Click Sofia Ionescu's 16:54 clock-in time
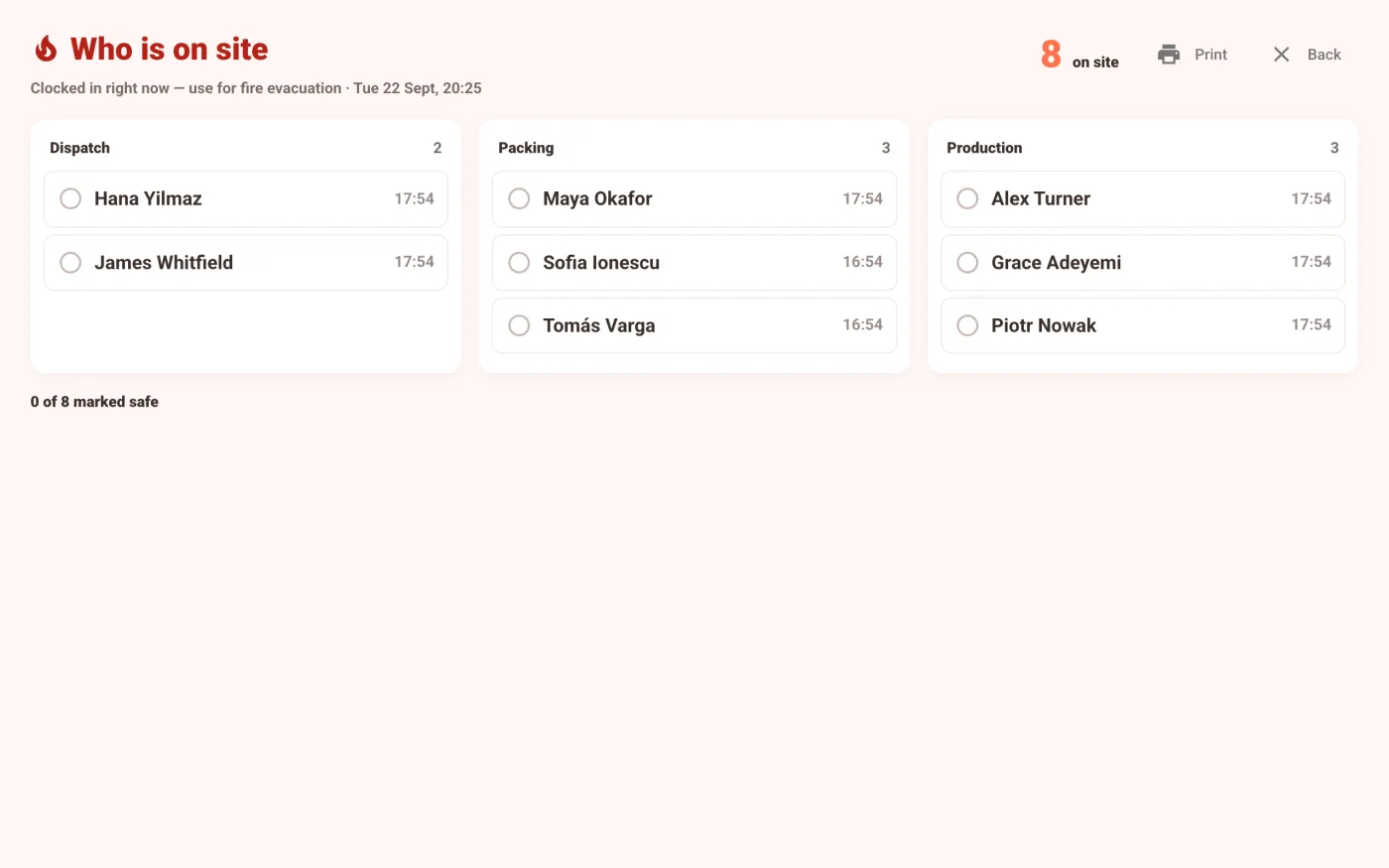This screenshot has width=1389, height=868. [862, 262]
